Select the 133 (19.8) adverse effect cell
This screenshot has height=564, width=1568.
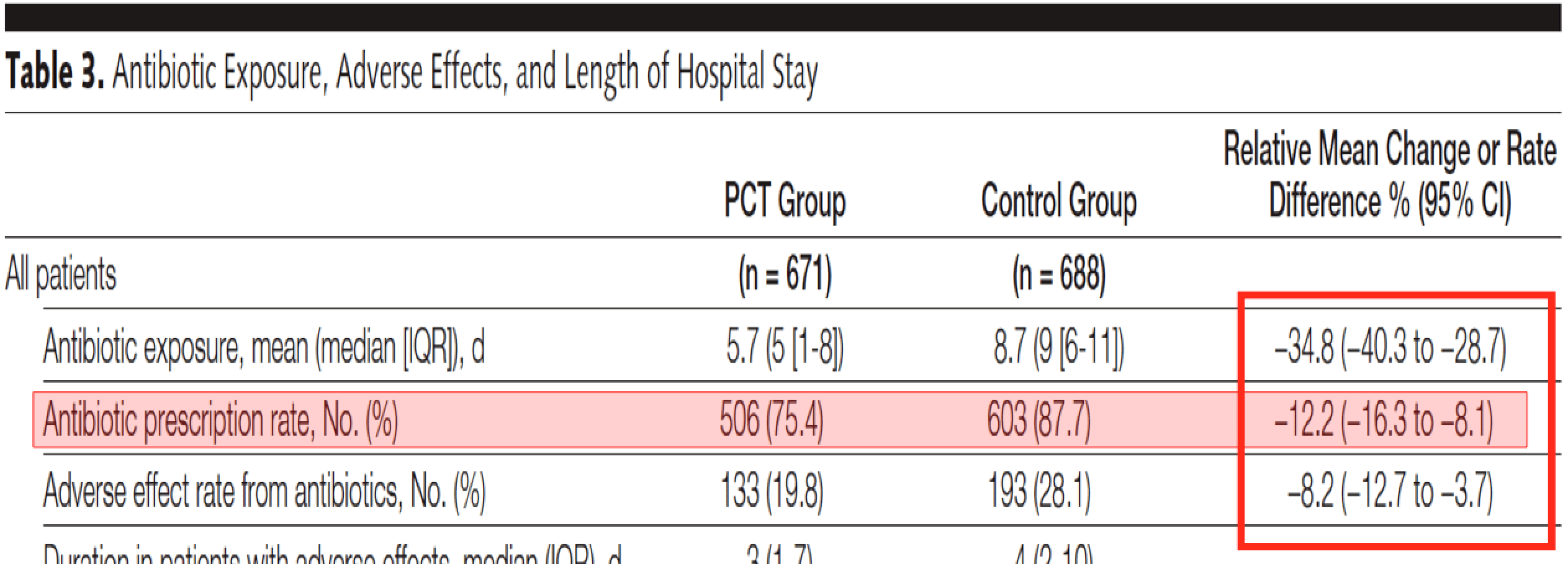click(x=772, y=491)
